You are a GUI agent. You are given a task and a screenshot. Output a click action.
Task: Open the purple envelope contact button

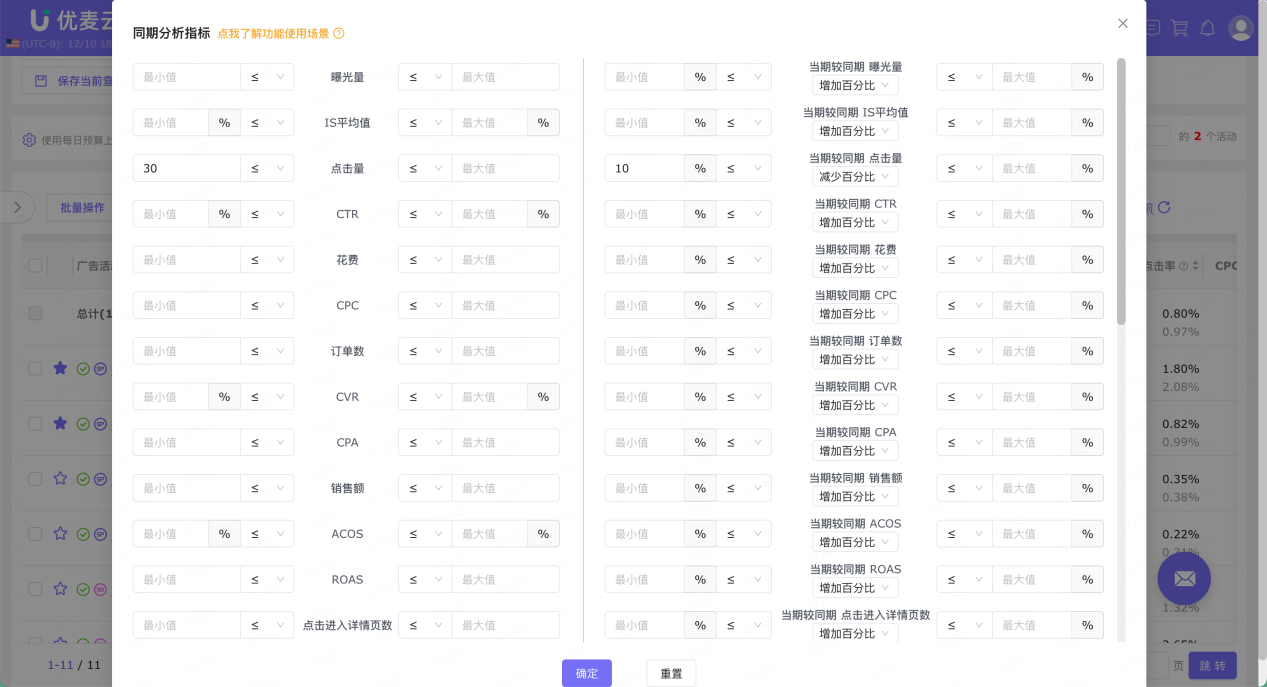[x=1184, y=578]
